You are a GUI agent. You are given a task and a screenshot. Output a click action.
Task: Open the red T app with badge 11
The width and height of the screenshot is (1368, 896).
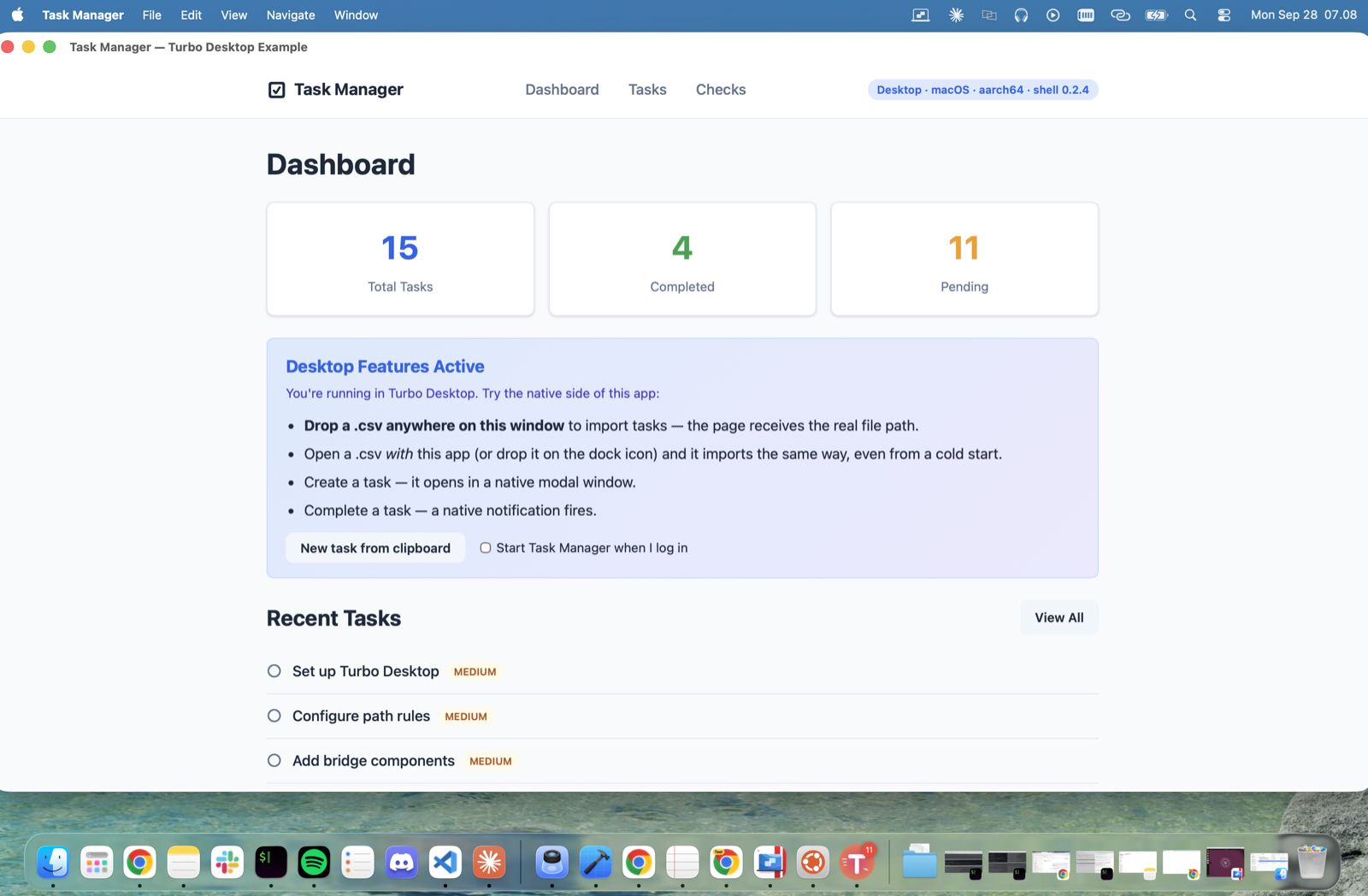857,863
